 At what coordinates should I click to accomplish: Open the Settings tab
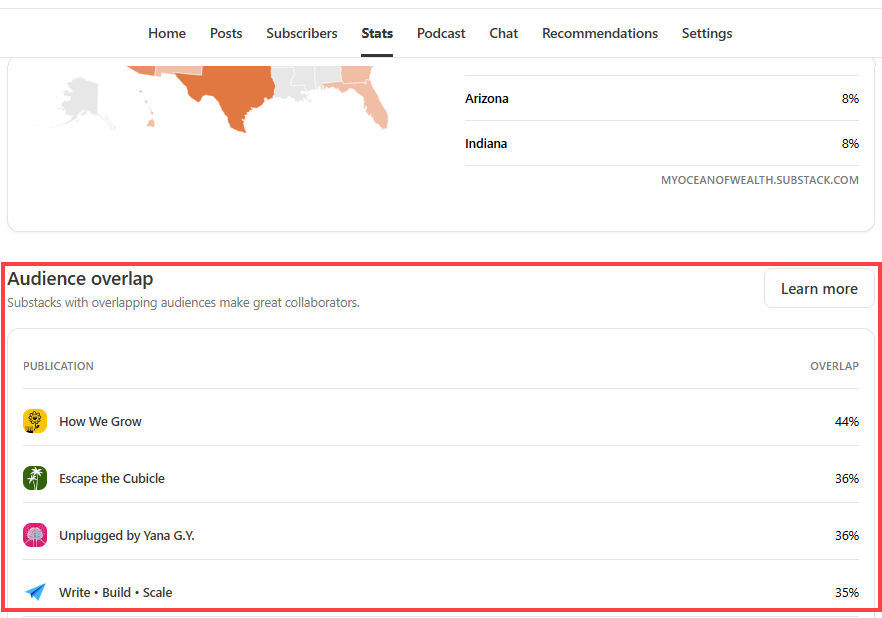707,33
